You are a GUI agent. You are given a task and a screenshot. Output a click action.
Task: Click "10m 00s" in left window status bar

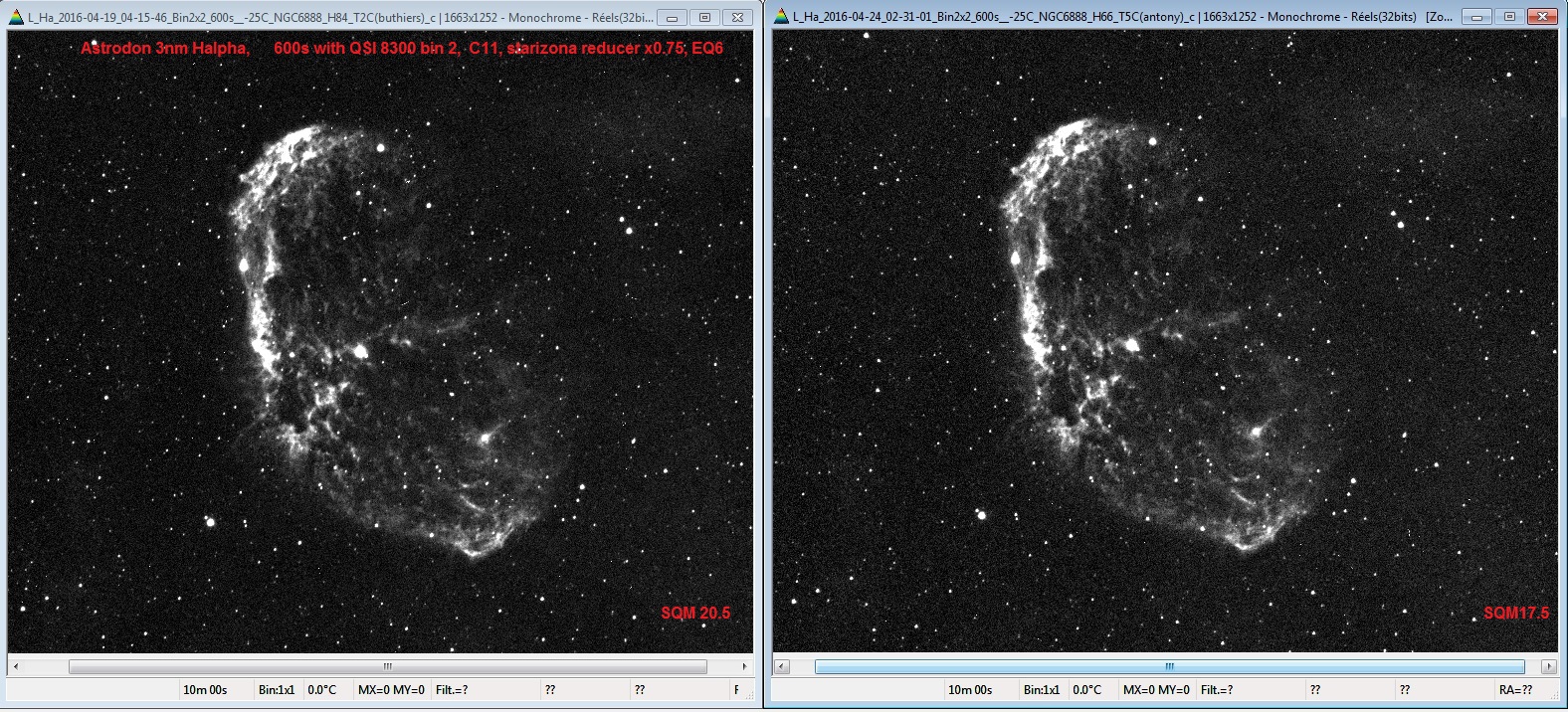(205, 690)
